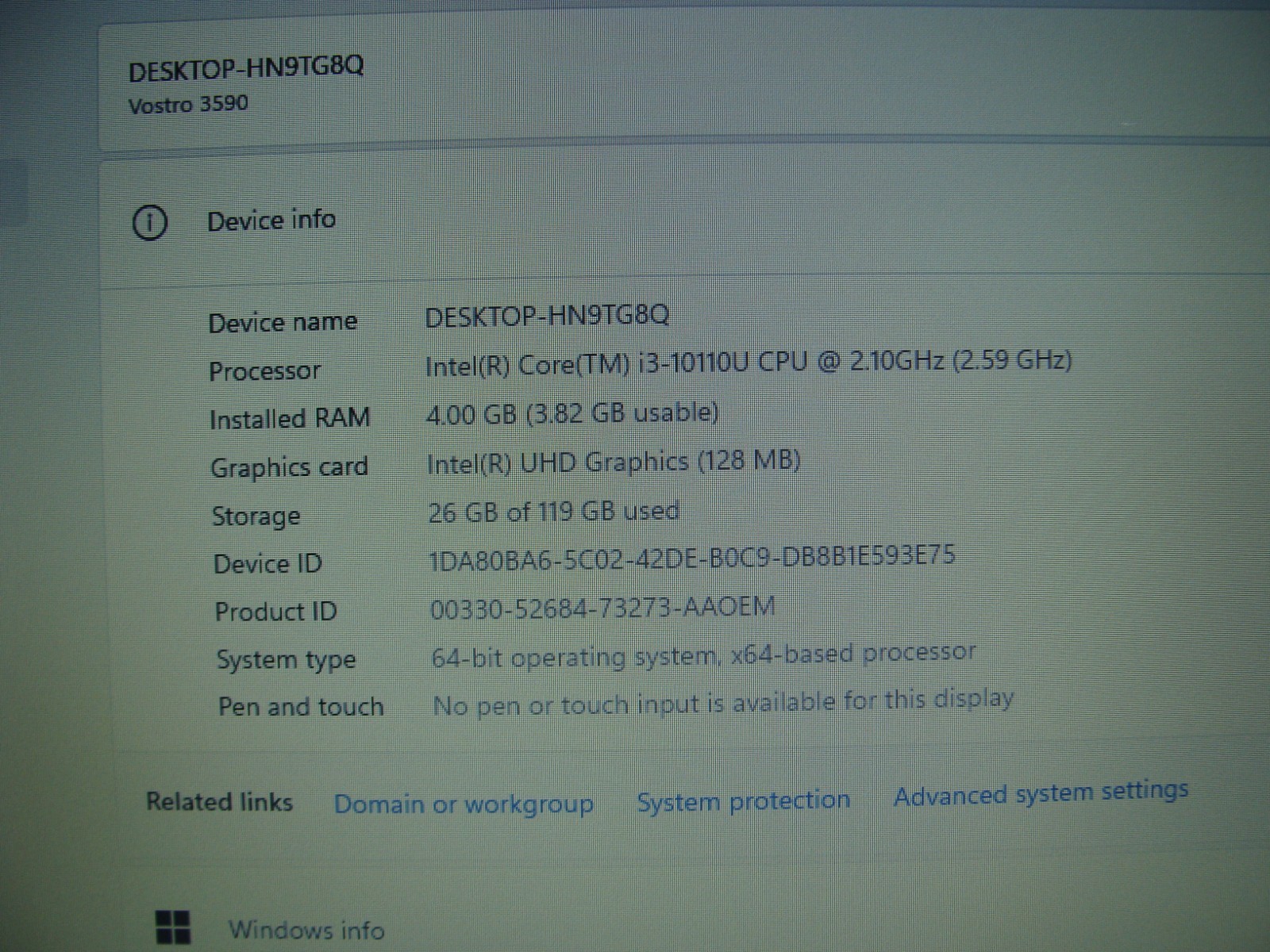Click the Device info circle icon

click(x=149, y=223)
